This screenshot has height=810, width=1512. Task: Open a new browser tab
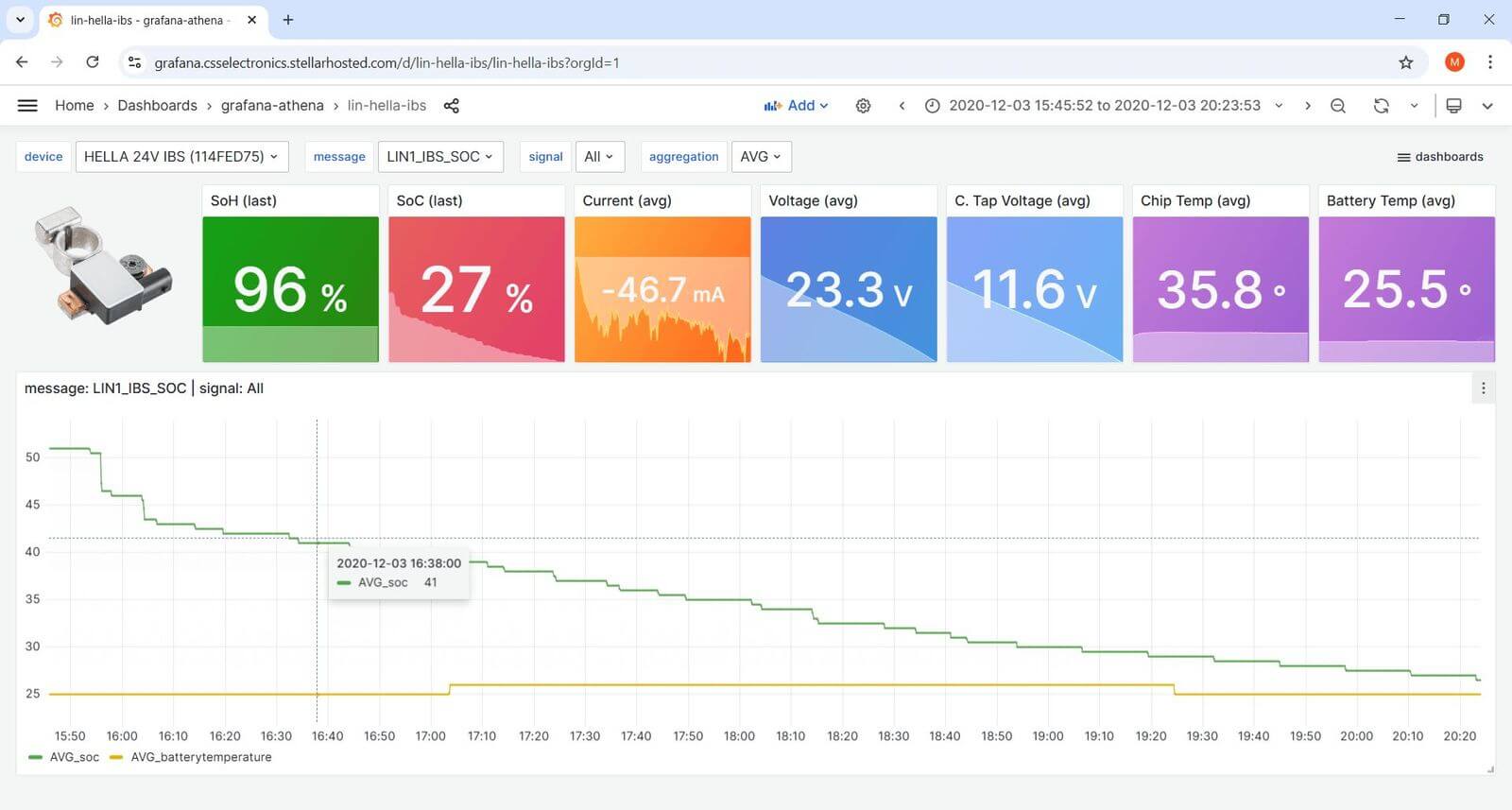pos(288,20)
